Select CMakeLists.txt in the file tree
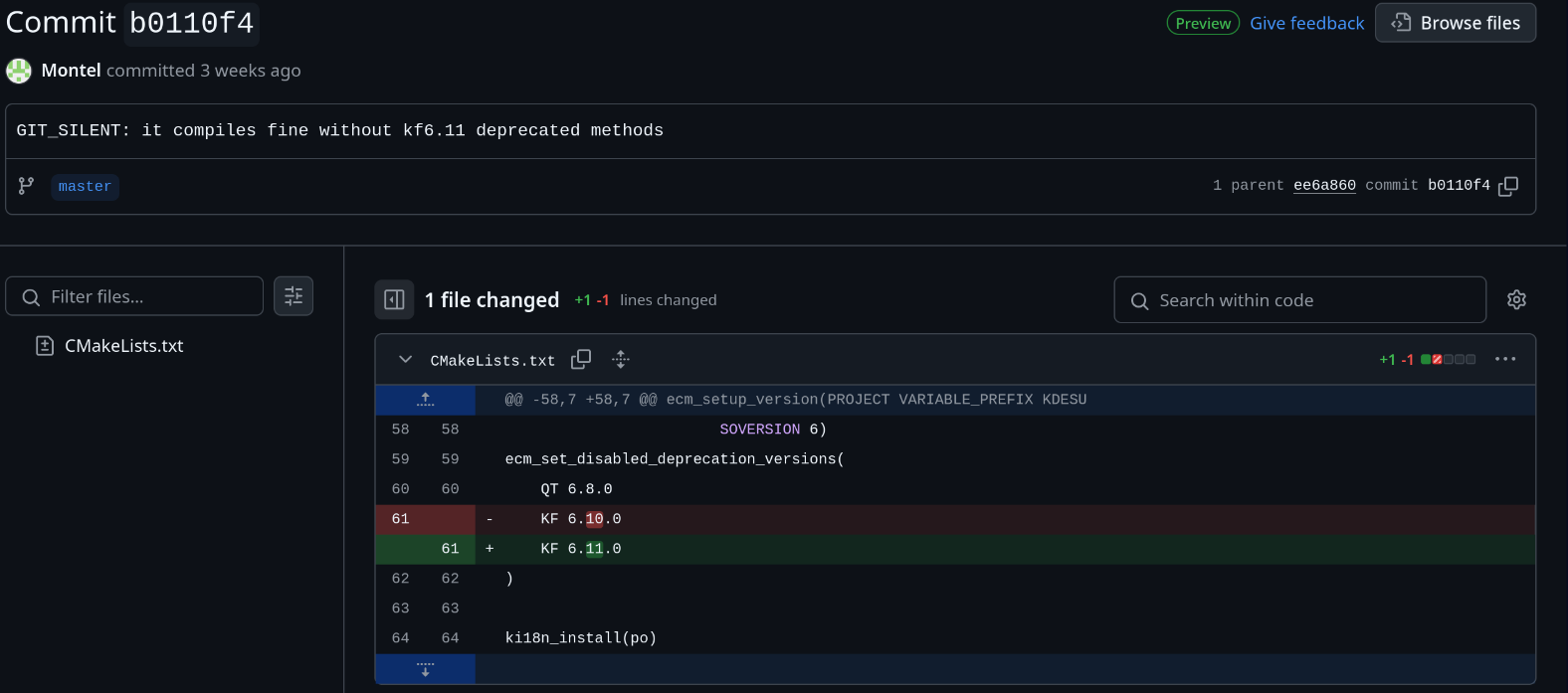 point(123,346)
